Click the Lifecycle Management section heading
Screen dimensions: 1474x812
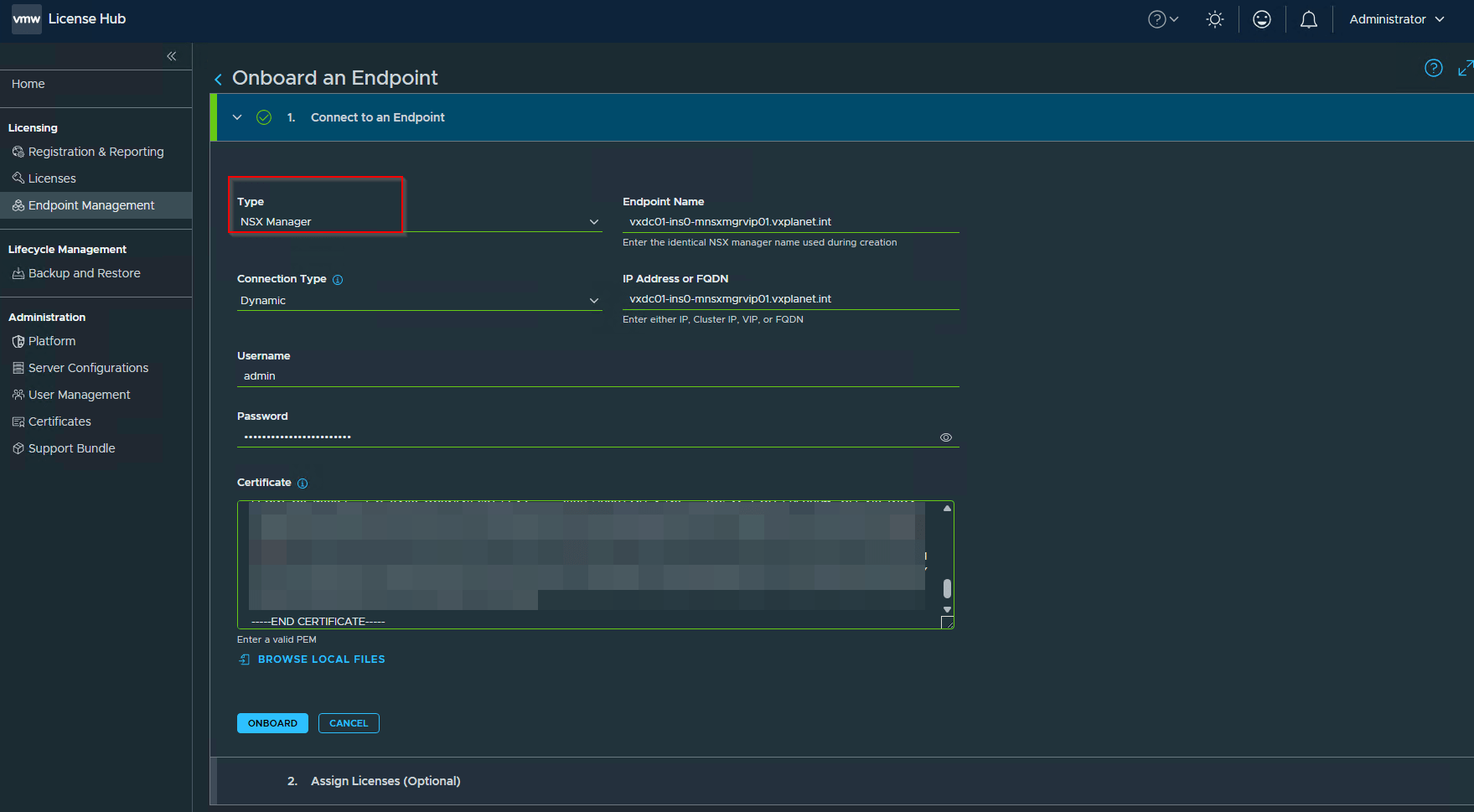67,250
